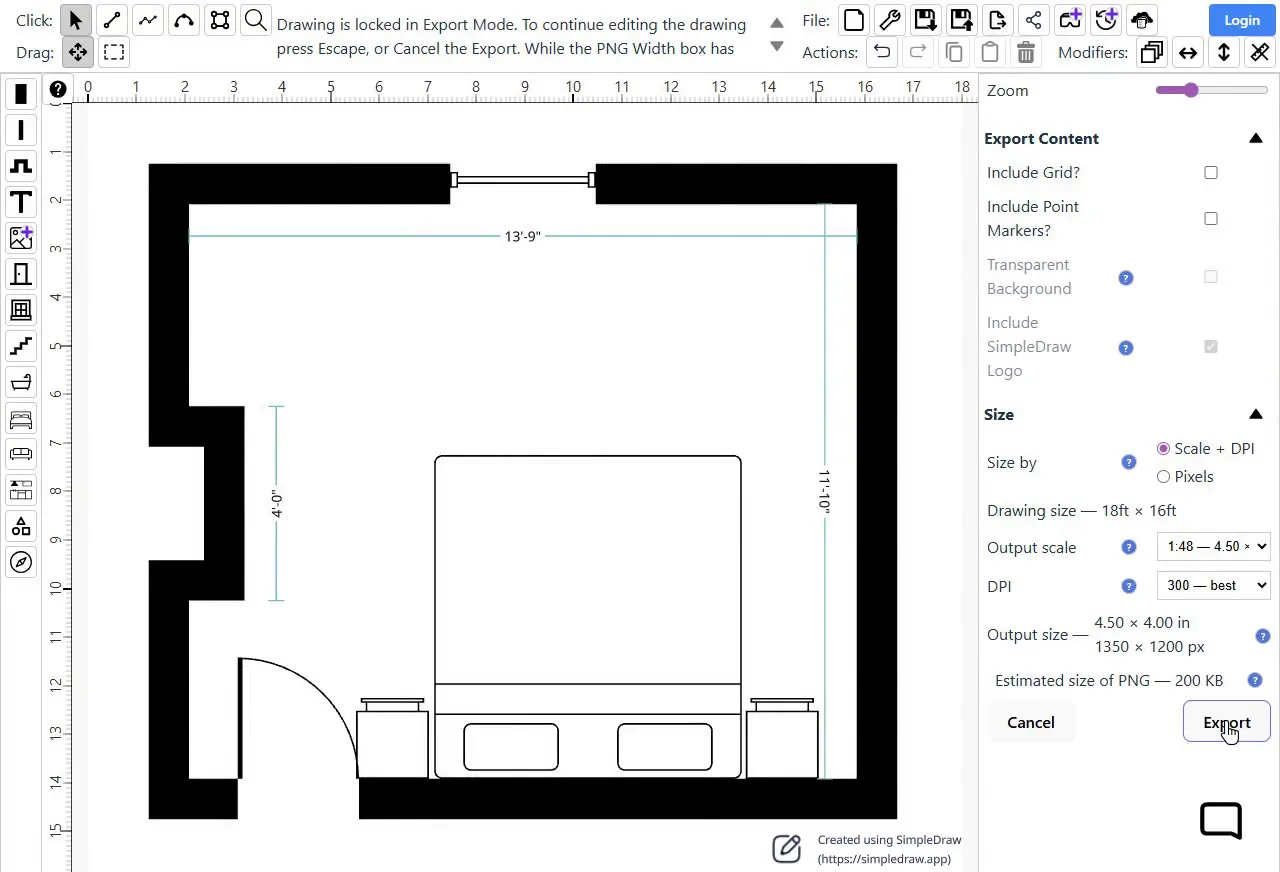Open help for estimated PNG size
The image size is (1280, 872).
(x=1255, y=680)
